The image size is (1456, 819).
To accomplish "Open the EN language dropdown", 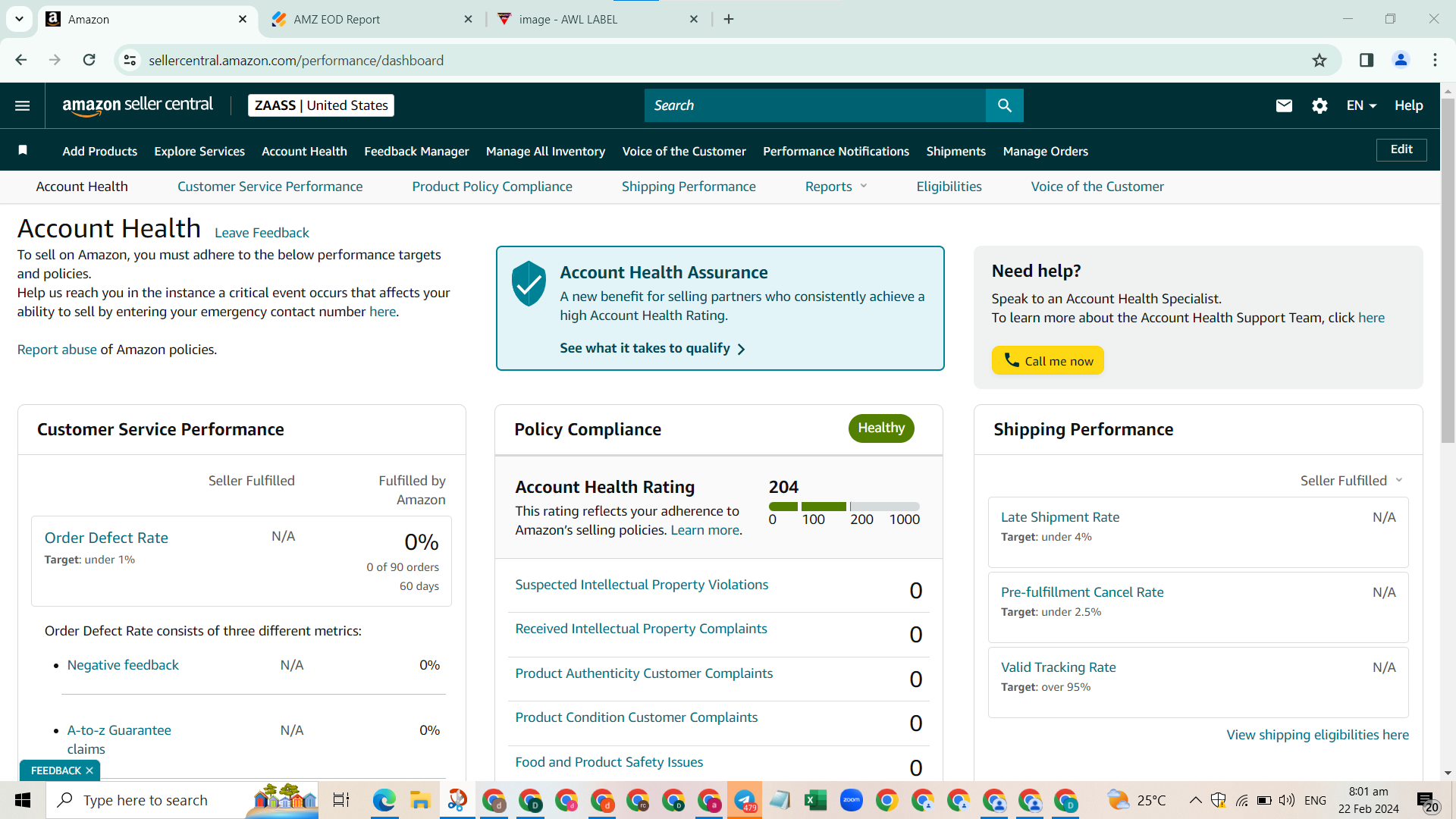I will (1361, 105).
